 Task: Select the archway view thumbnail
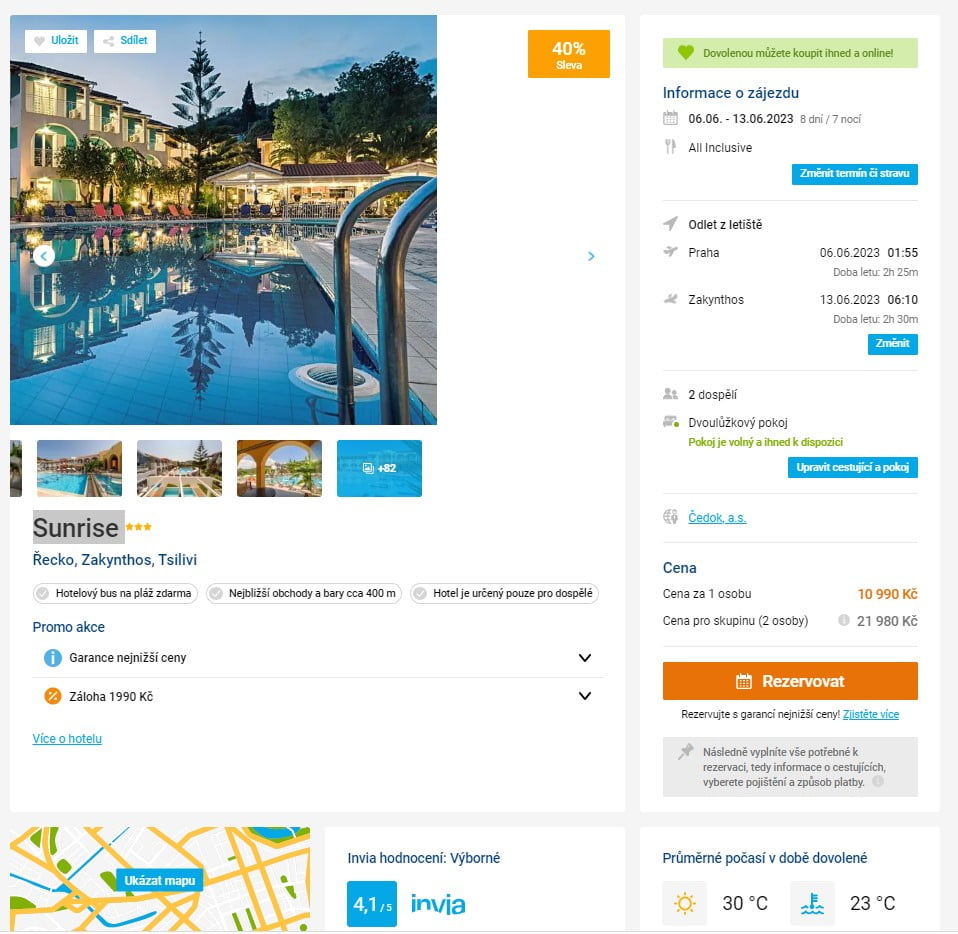(279, 468)
